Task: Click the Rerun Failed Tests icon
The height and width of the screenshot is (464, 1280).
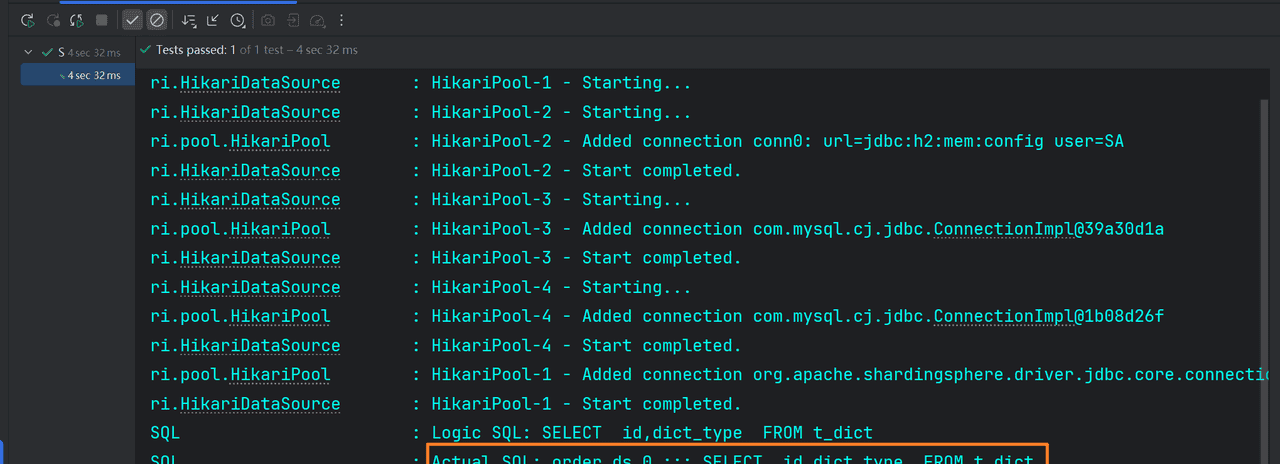Action: pyautogui.click(x=52, y=20)
